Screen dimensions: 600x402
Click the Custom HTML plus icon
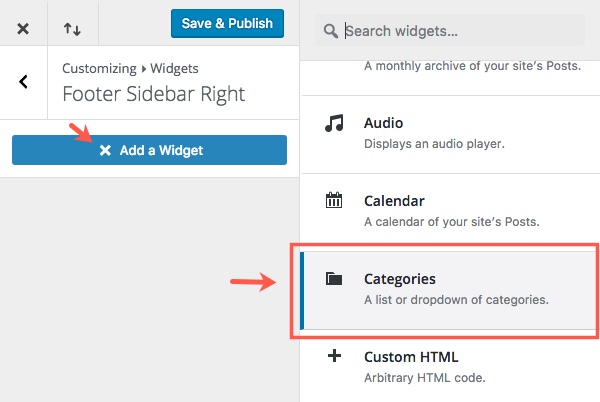tap(334, 357)
